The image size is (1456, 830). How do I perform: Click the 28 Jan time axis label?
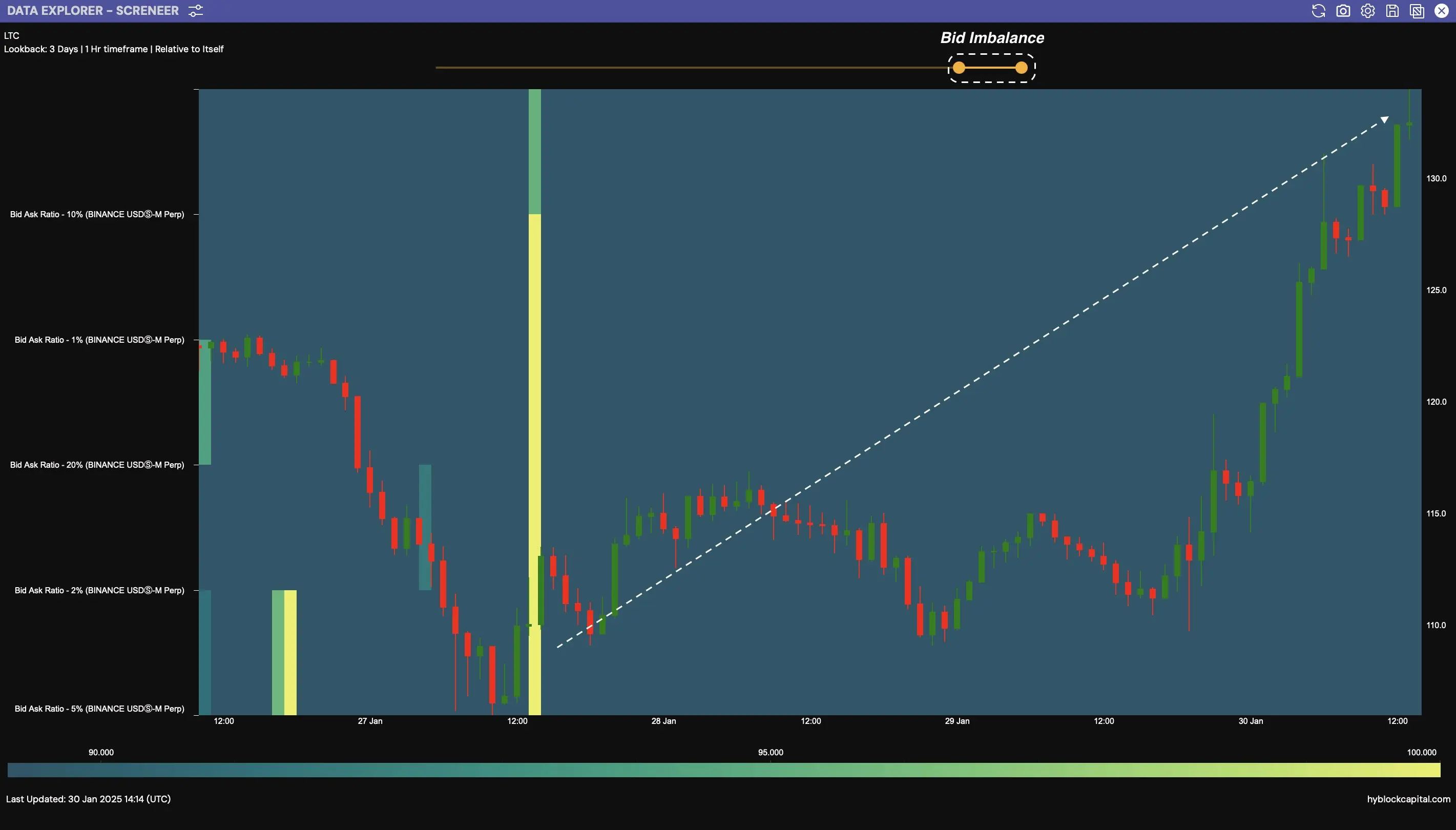[663, 721]
